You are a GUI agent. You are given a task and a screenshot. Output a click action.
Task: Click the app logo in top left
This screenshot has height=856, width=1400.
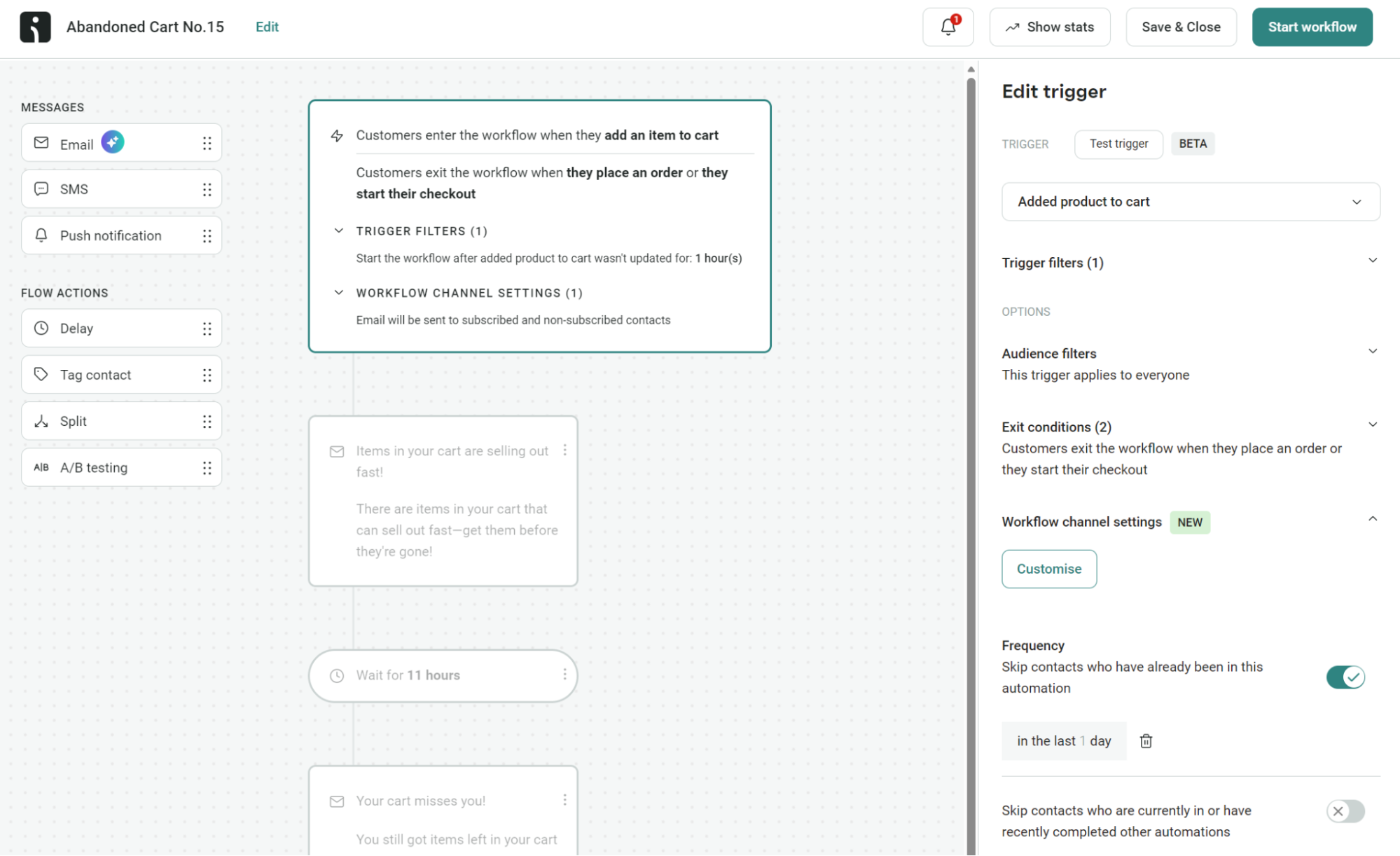pos(35,26)
